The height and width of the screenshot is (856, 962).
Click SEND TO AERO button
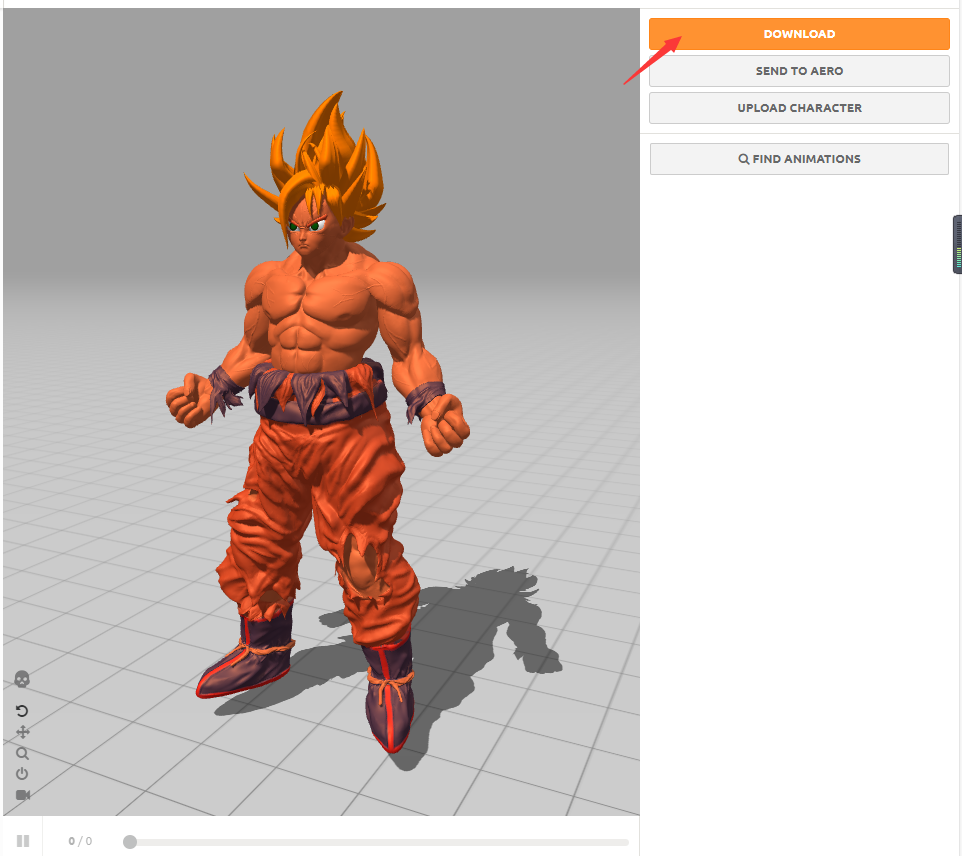799,71
